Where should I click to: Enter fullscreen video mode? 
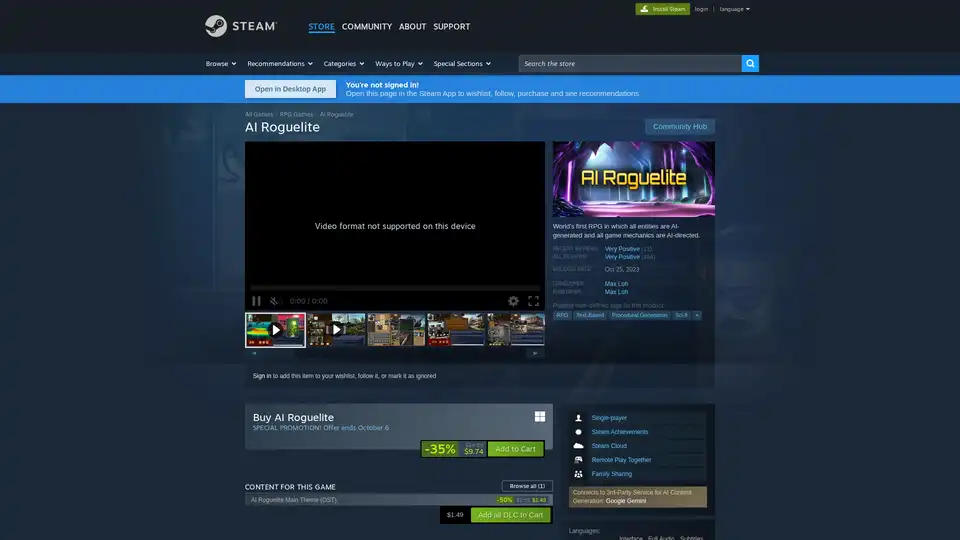533,301
